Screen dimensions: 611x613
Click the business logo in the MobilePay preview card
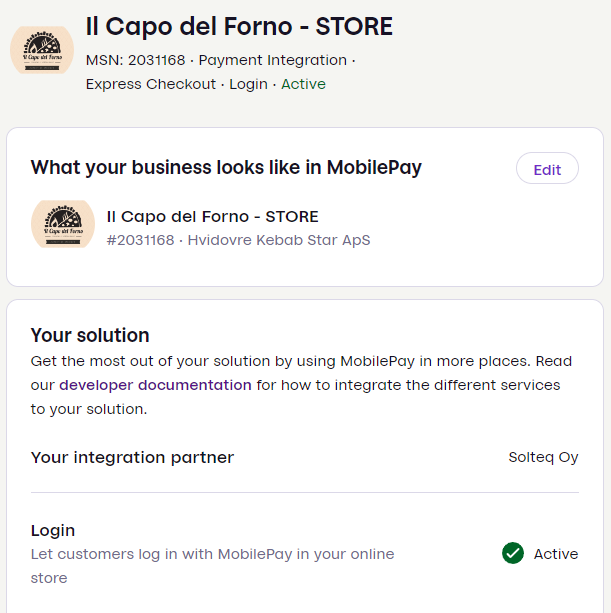click(63, 224)
